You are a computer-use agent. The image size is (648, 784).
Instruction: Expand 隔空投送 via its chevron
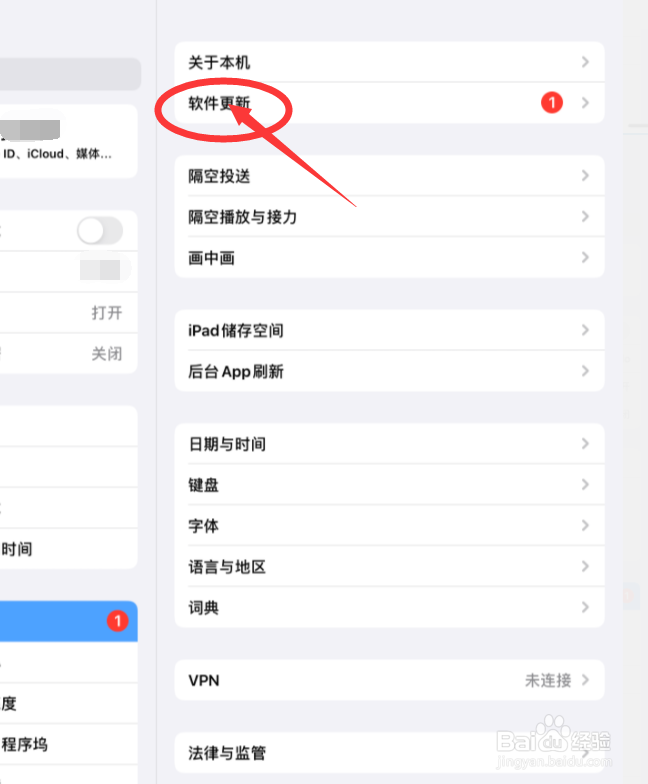pyautogui.click(x=585, y=176)
